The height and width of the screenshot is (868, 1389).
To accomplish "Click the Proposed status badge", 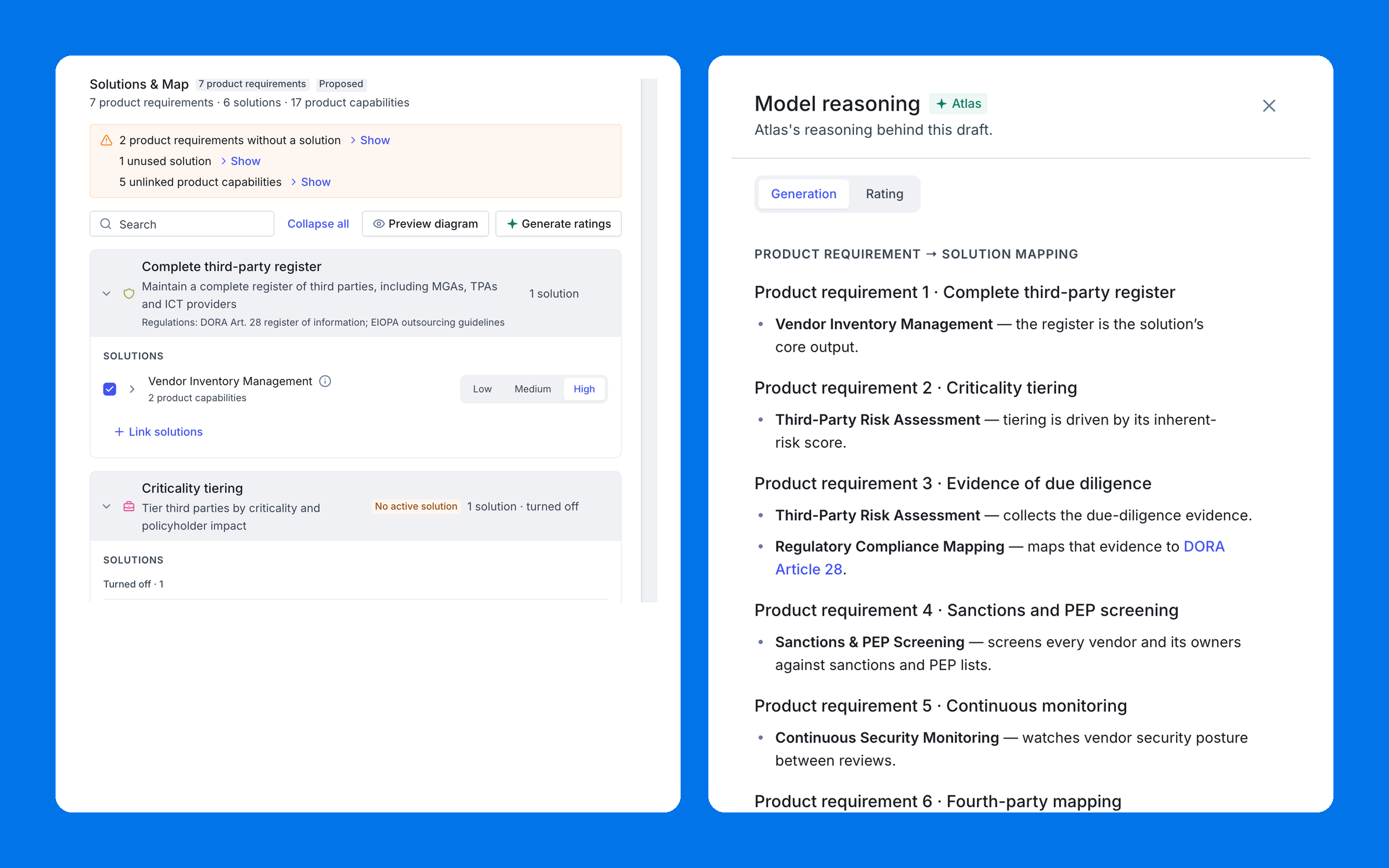I will pyautogui.click(x=341, y=84).
